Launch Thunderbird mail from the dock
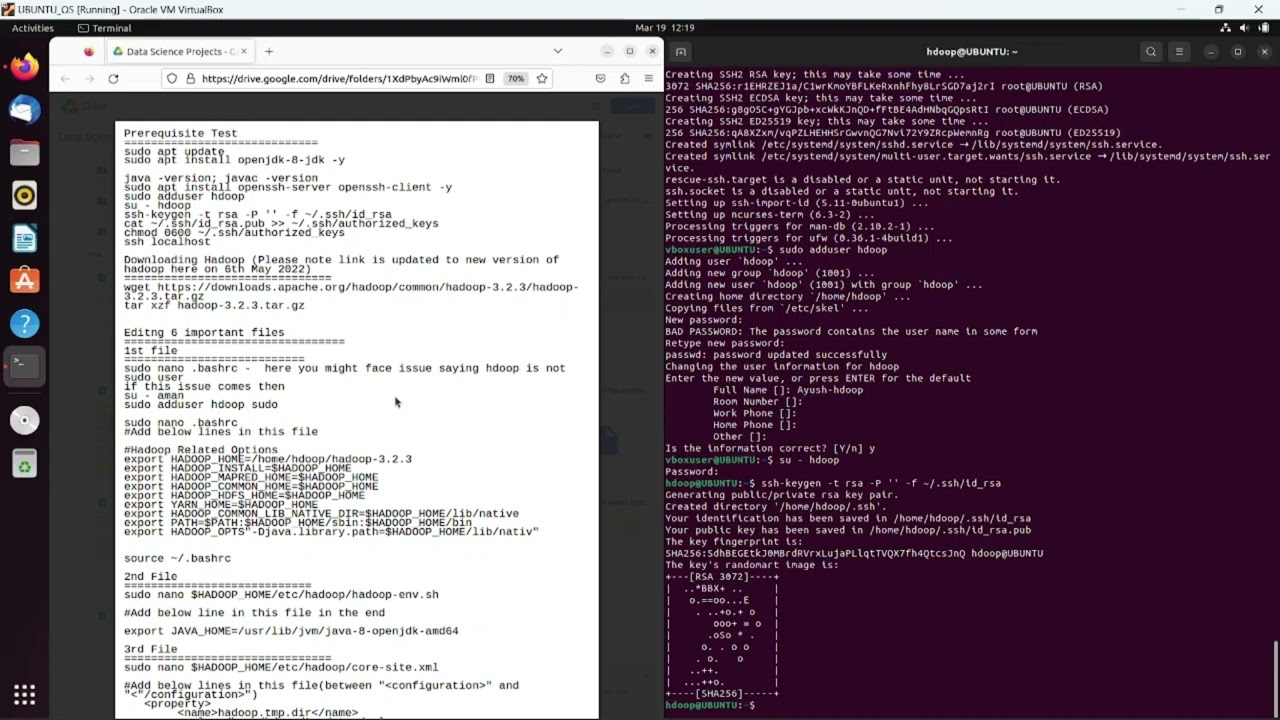This screenshot has width=1280, height=720. tap(24, 109)
